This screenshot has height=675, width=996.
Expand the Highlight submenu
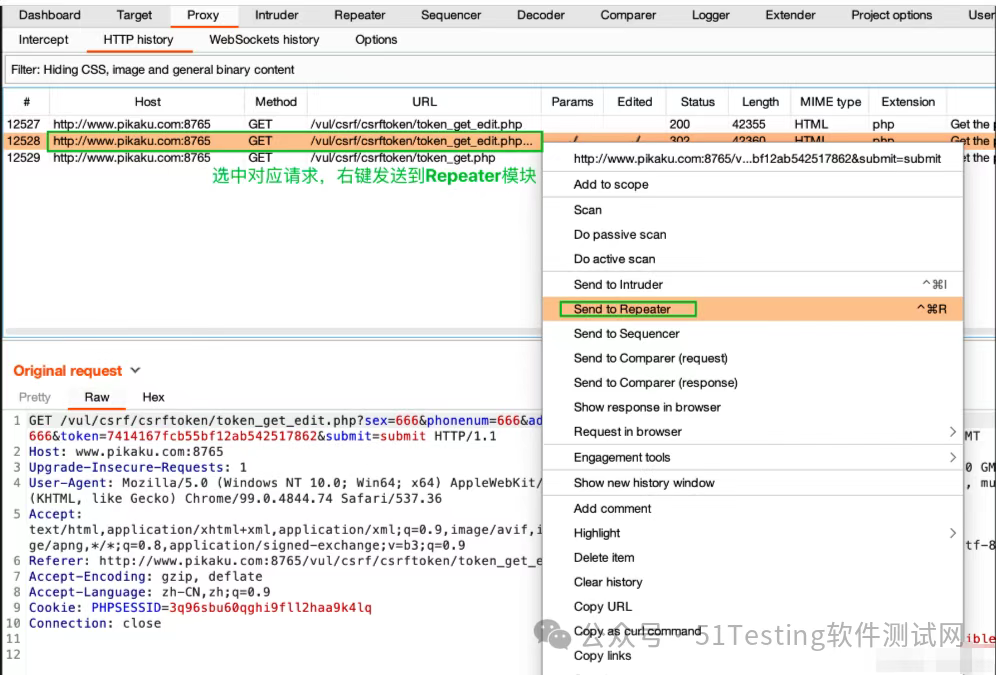click(x=753, y=533)
